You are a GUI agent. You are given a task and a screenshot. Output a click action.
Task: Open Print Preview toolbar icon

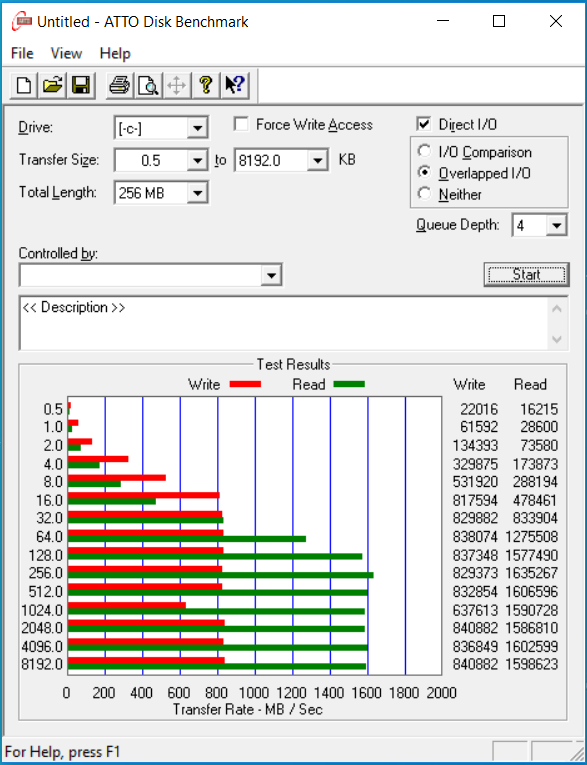(148, 85)
